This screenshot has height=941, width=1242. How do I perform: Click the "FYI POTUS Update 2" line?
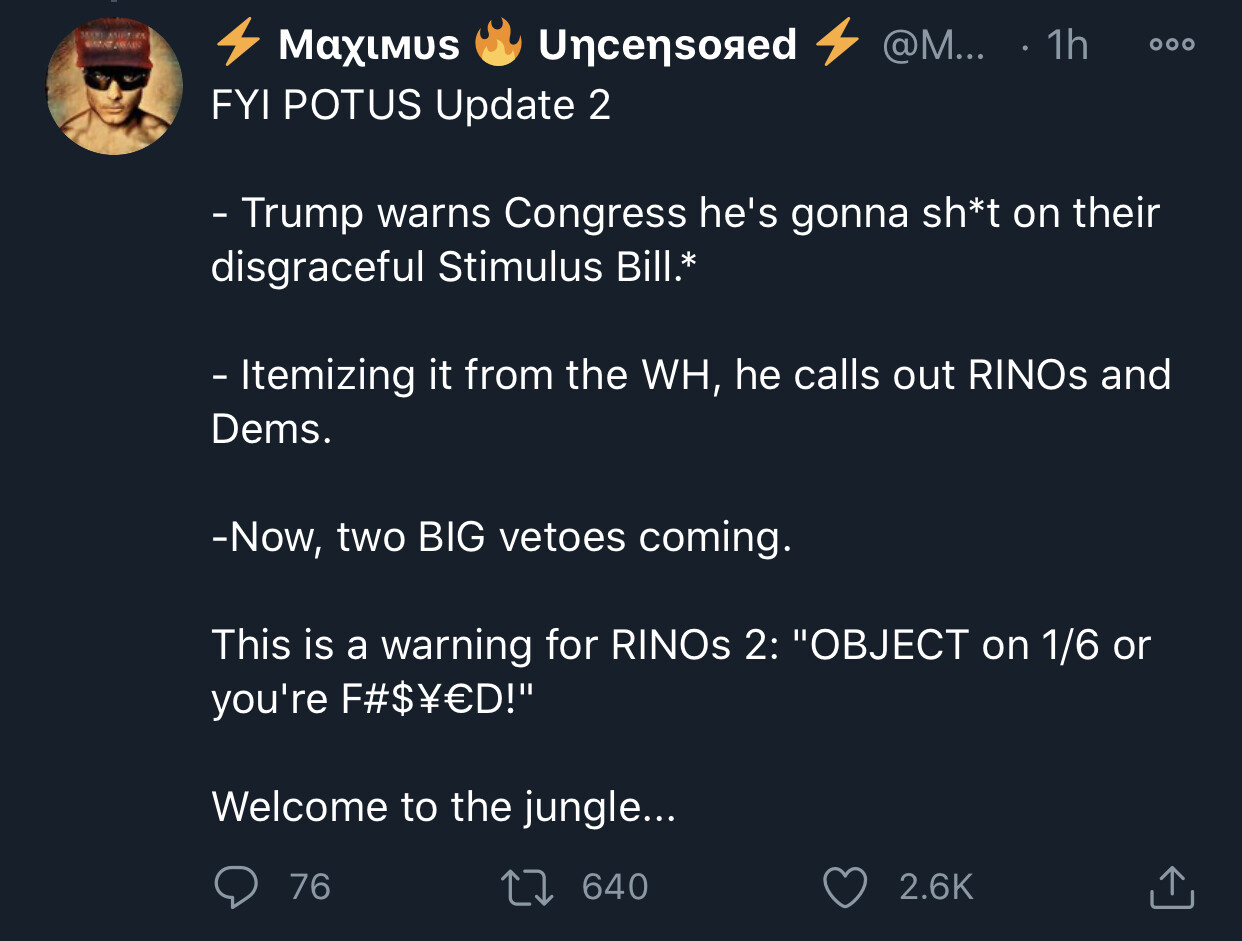pyautogui.click(x=411, y=106)
